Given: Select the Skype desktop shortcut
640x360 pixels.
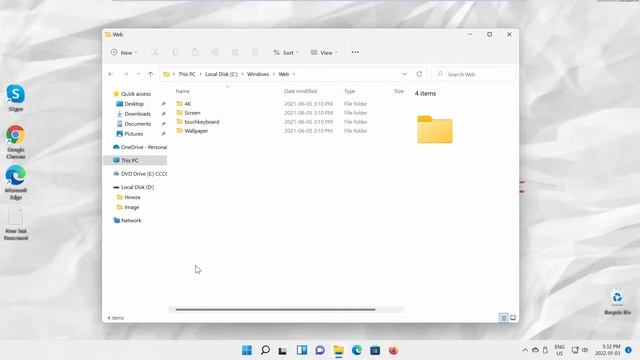Looking at the screenshot, I should 16,98.
